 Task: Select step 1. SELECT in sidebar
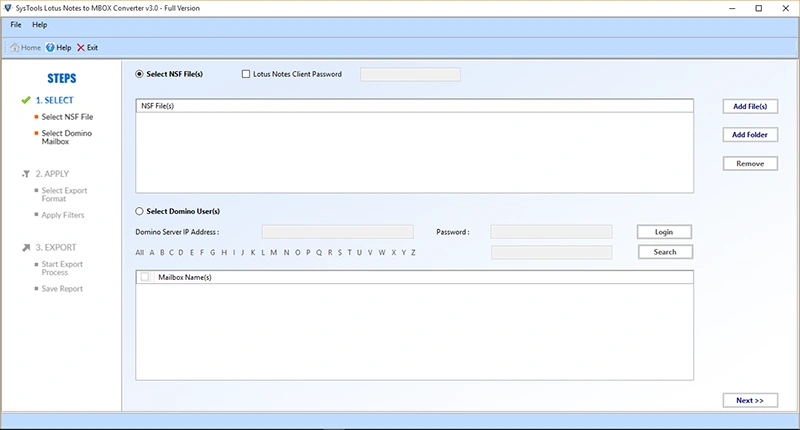click(55, 100)
